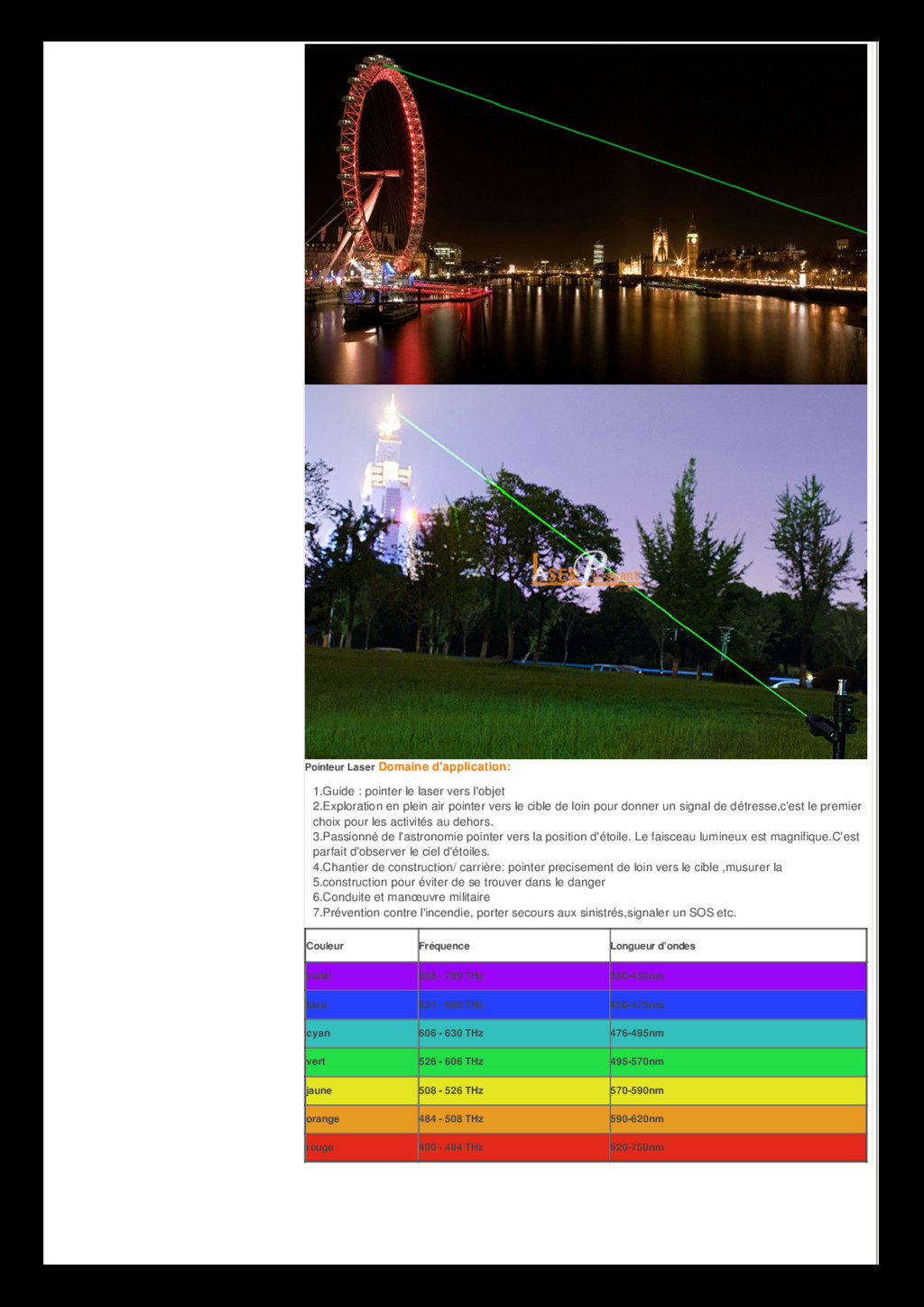The image size is (924, 1307).
Task: Select line starting '3.Passionné de l'astronomie'
Action: point(587,844)
